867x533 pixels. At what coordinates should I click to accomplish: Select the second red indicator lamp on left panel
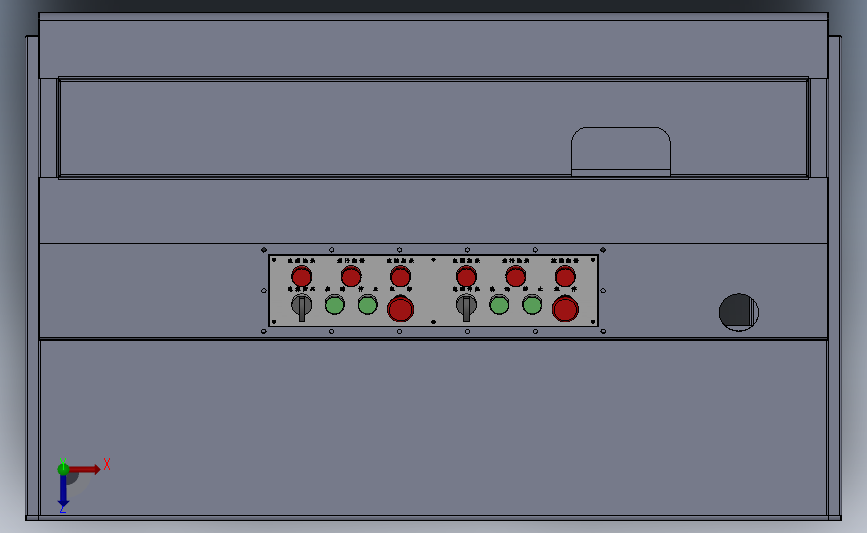click(x=351, y=276)
